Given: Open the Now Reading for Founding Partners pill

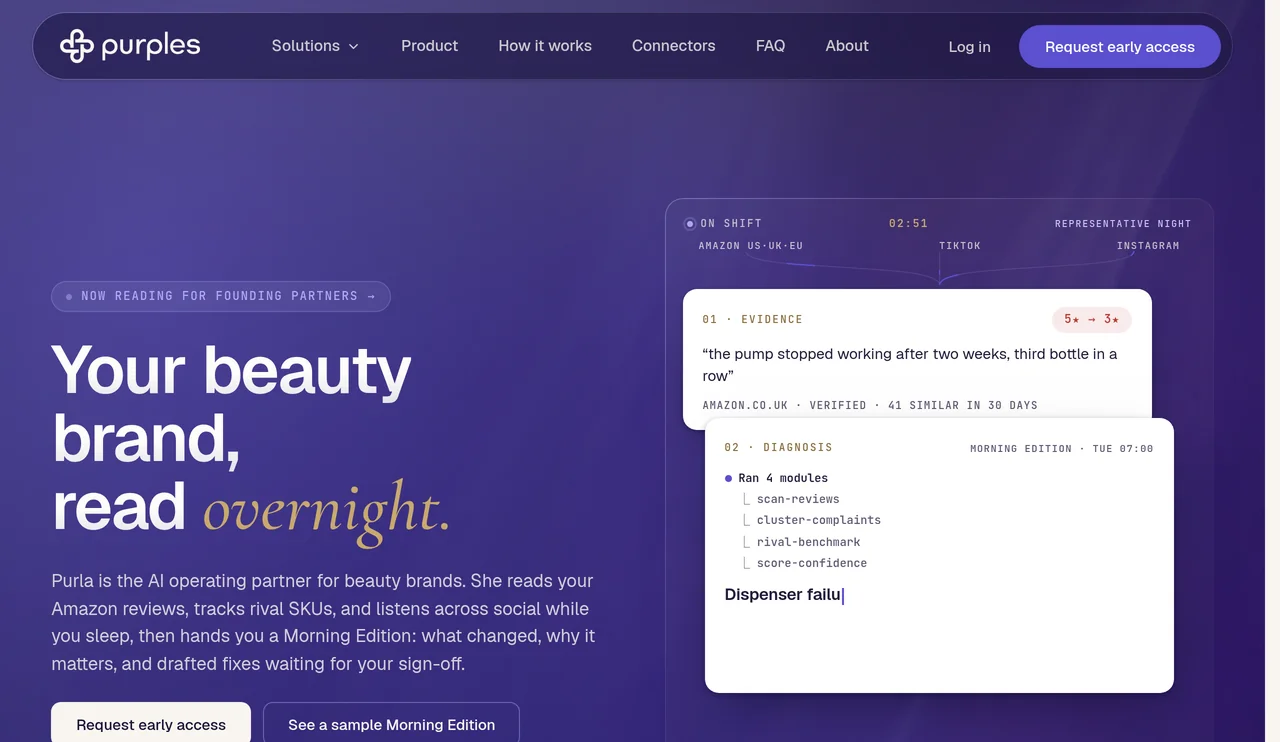Looking at the screenshot, I should click(221, 296).
